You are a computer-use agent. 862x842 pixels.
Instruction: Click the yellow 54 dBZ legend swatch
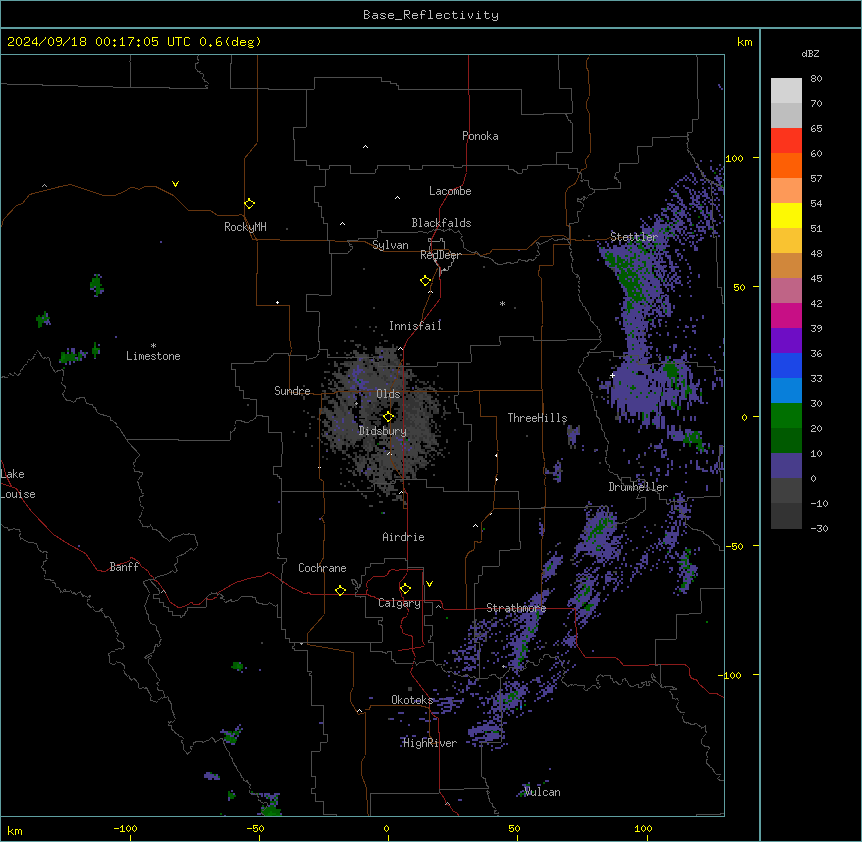tap(786, 215)
